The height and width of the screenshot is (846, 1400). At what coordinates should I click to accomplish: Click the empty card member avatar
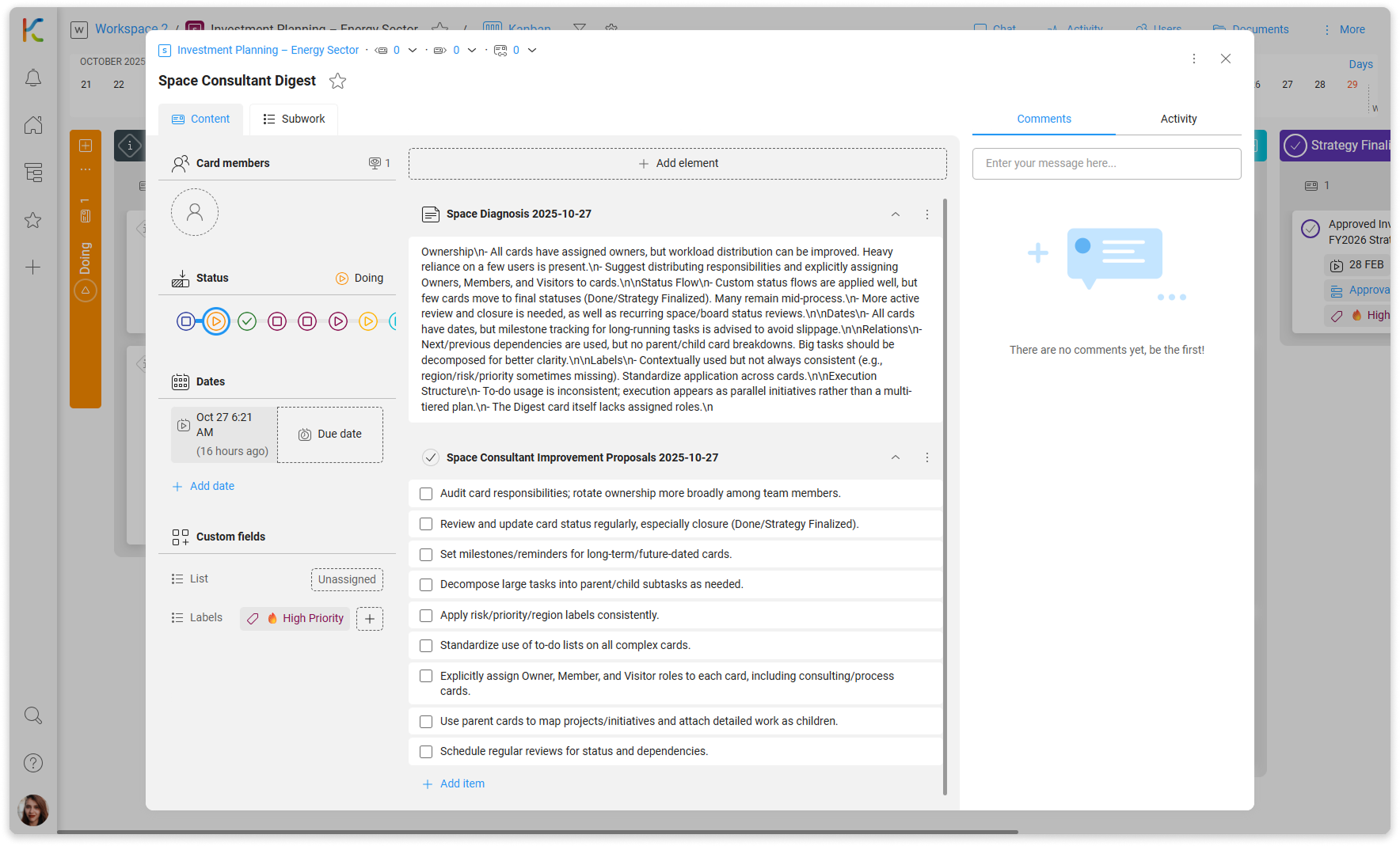click(195, 212)
